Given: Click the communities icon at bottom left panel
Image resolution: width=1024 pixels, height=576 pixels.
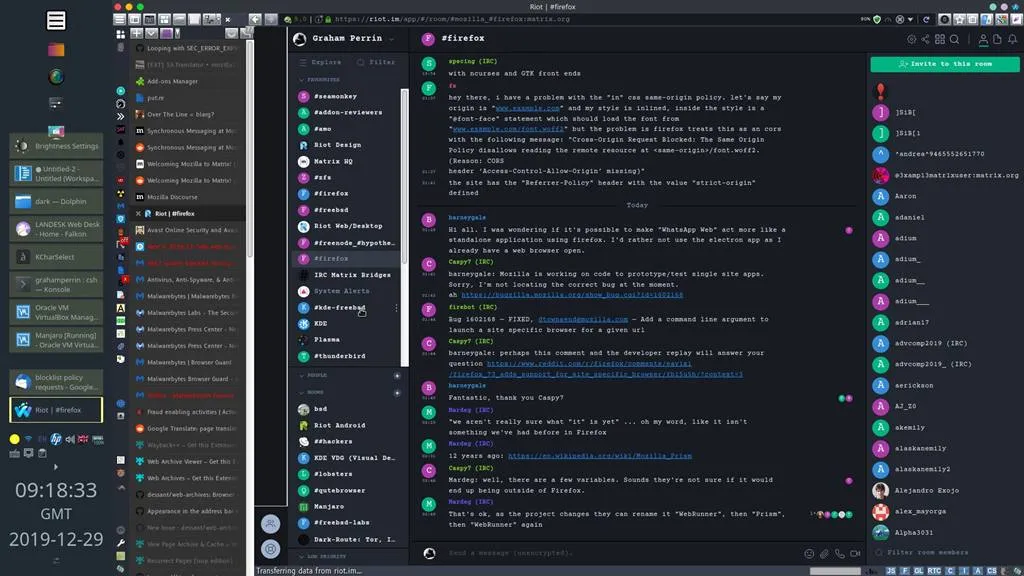Looking at the screenshot, I should [270, 523].
